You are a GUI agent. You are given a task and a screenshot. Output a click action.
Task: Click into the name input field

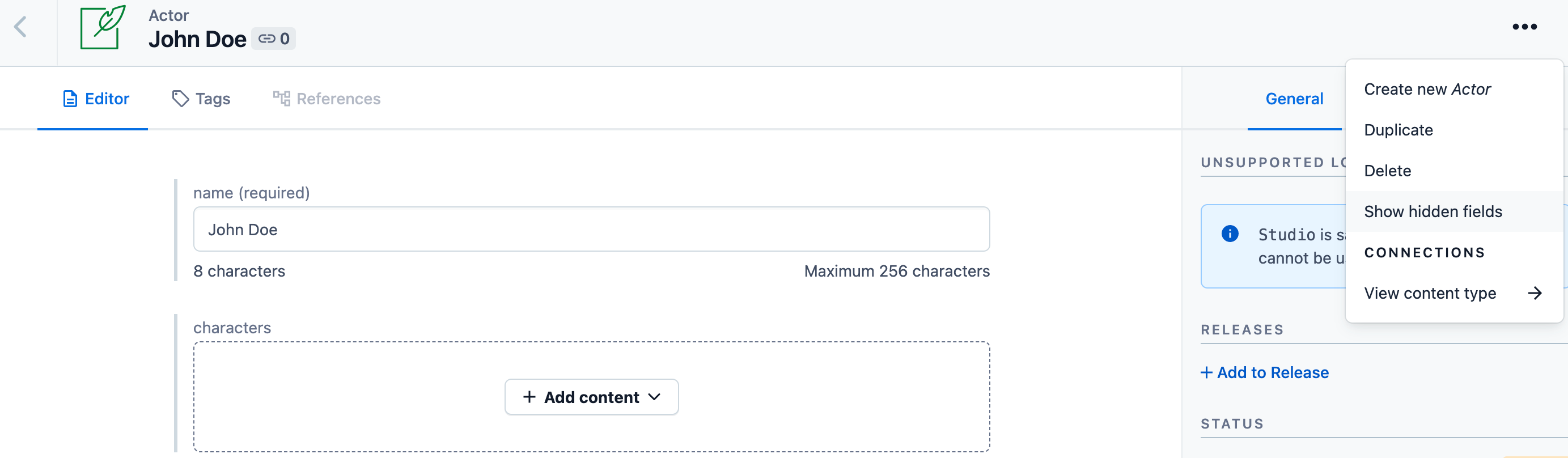[591, 230]
